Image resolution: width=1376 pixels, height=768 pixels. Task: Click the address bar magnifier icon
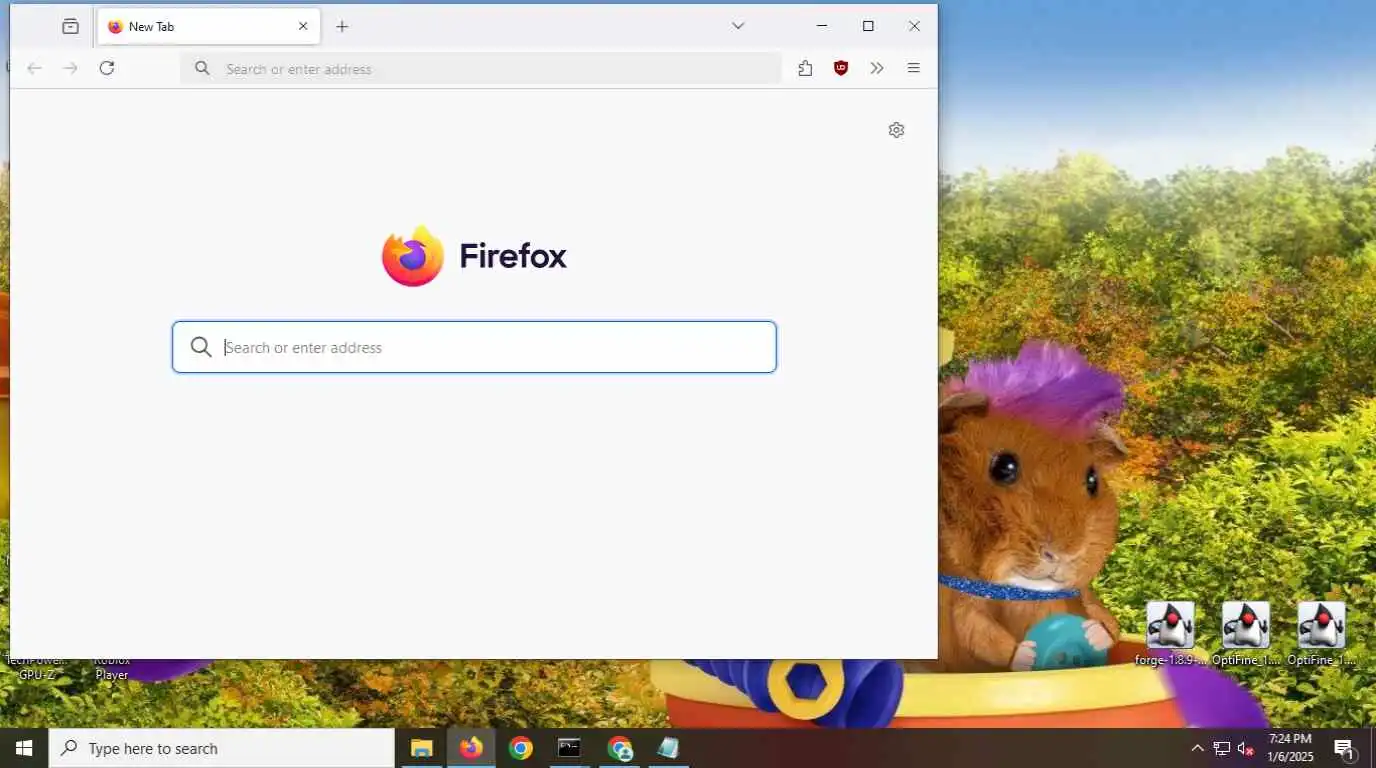pyautogui.click(x=202, y=68)
